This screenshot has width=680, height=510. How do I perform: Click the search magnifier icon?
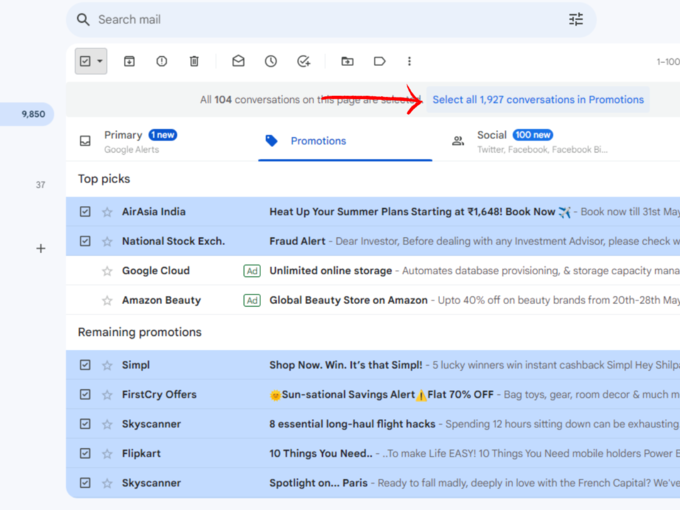pyautogui.click(x=83, y=20)
